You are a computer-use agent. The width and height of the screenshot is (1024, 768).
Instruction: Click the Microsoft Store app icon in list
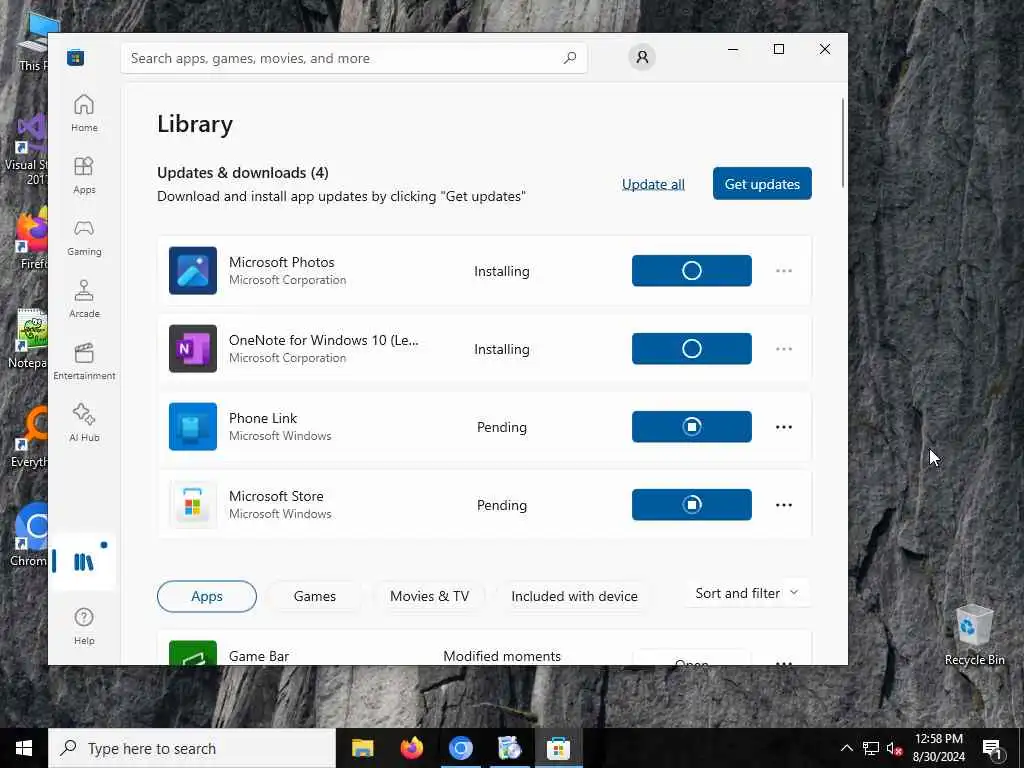pos(193,504)
